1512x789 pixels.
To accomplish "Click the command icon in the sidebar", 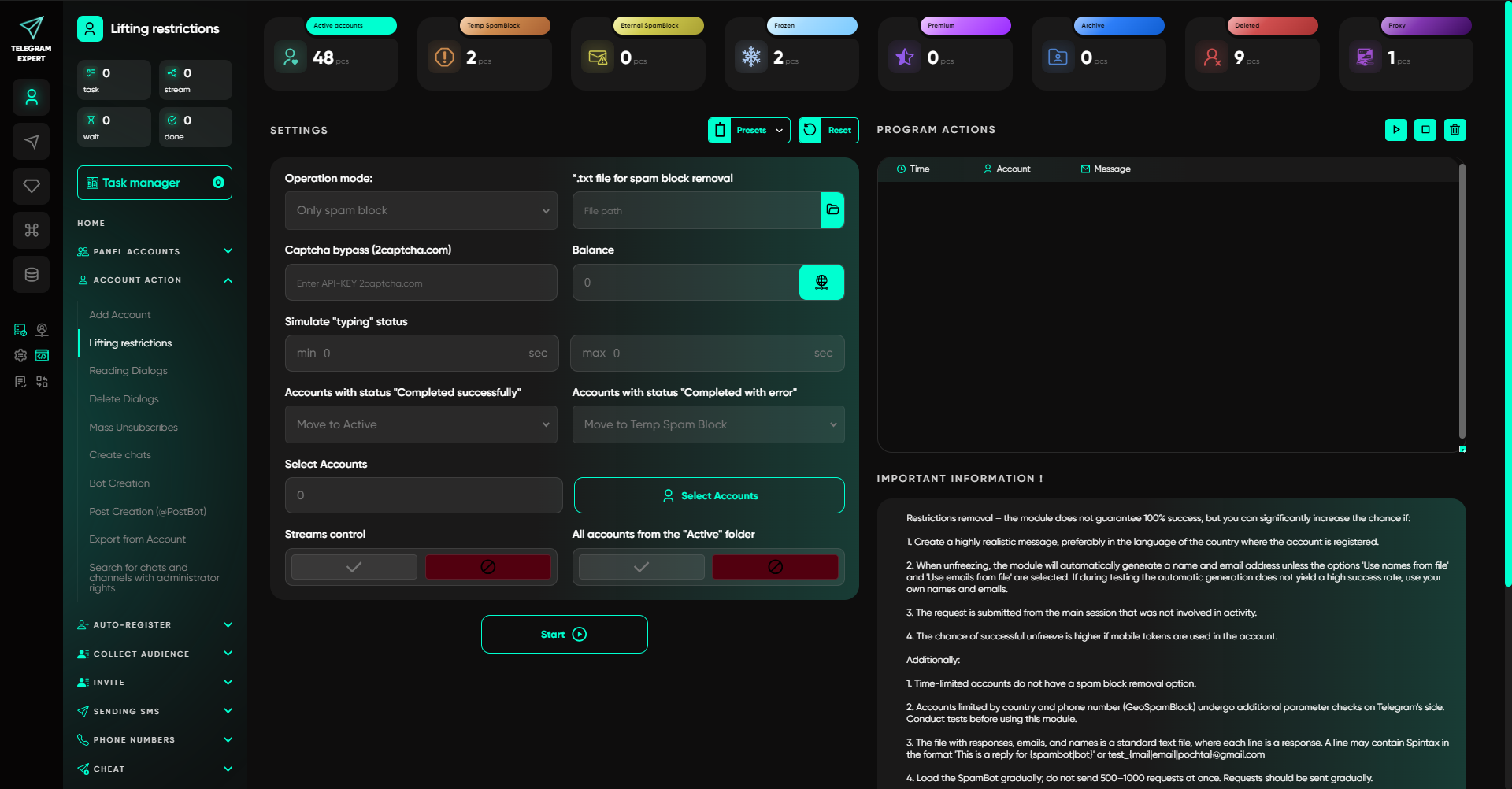I will coord(31,230).
